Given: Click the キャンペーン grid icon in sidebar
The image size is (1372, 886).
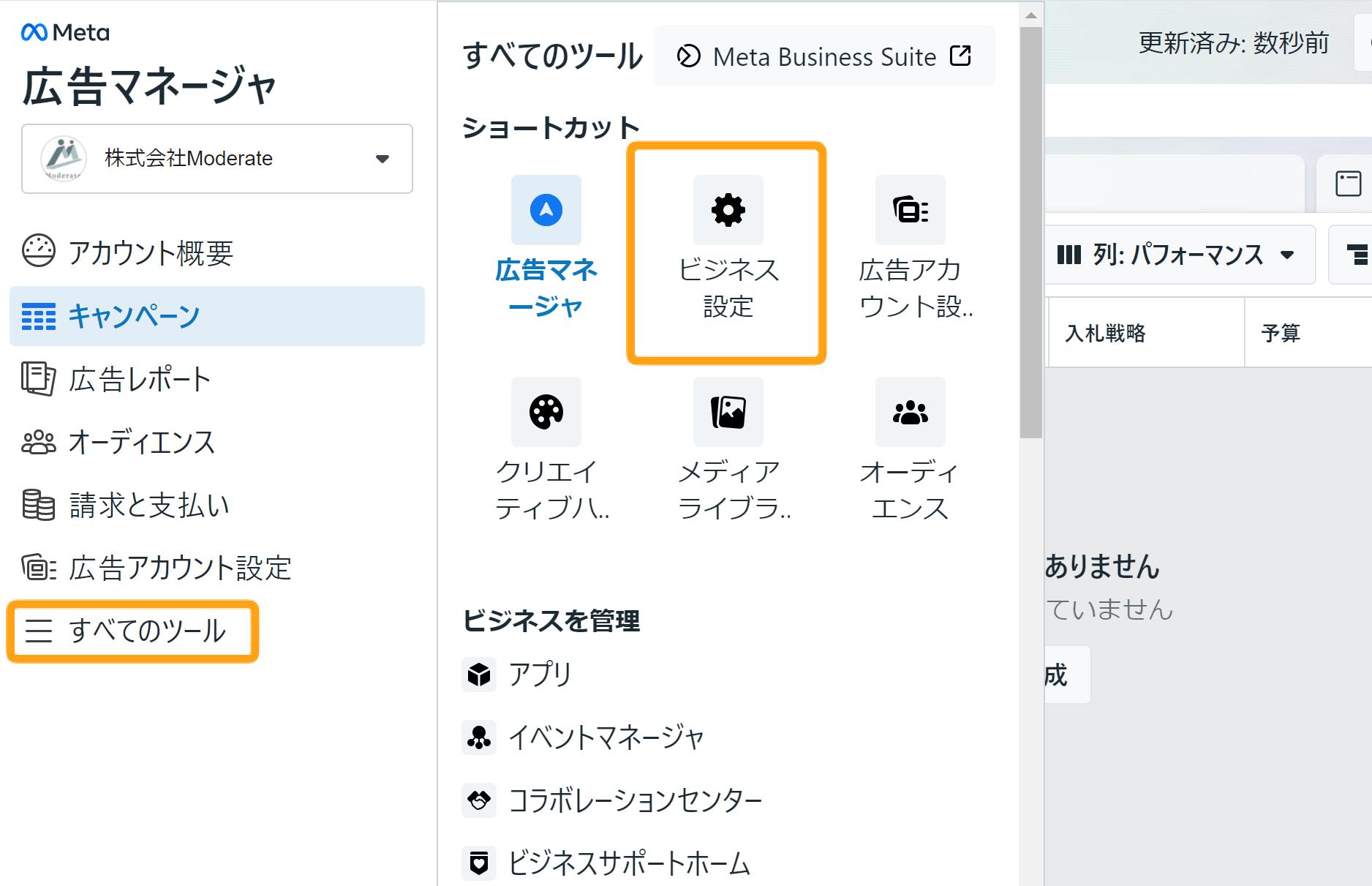Looking at the screenshot, I should tap(39, 316).
